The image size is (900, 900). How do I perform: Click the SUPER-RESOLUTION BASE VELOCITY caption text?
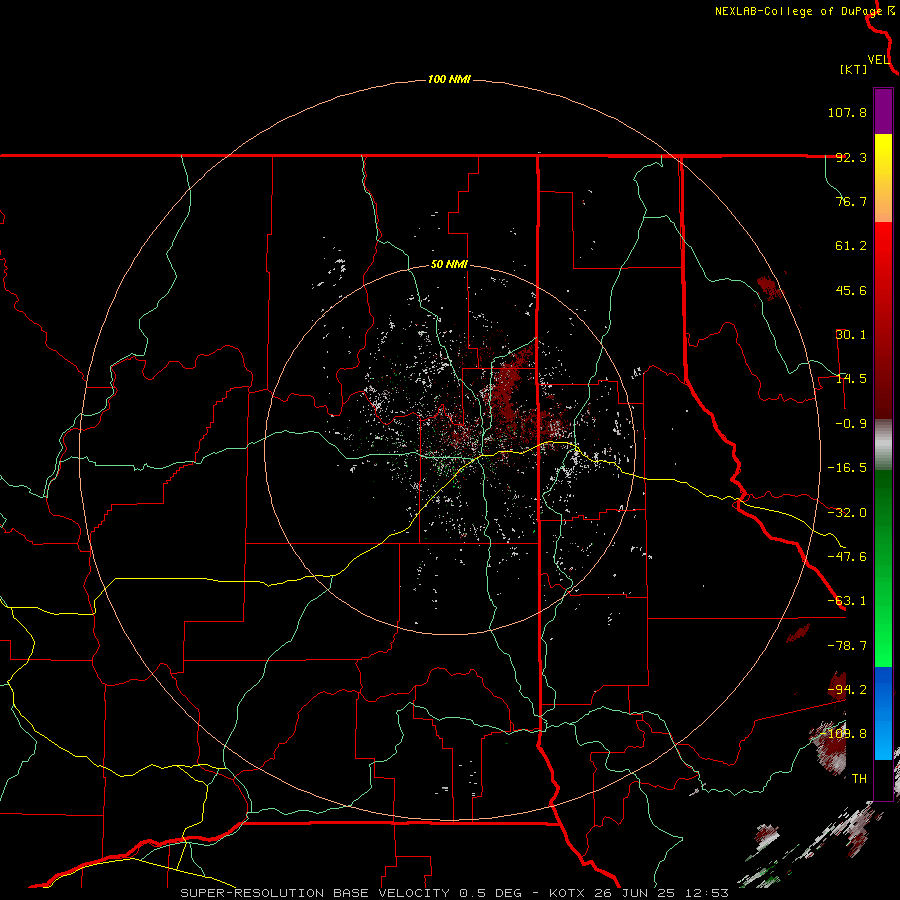click(x=315, y=893)
